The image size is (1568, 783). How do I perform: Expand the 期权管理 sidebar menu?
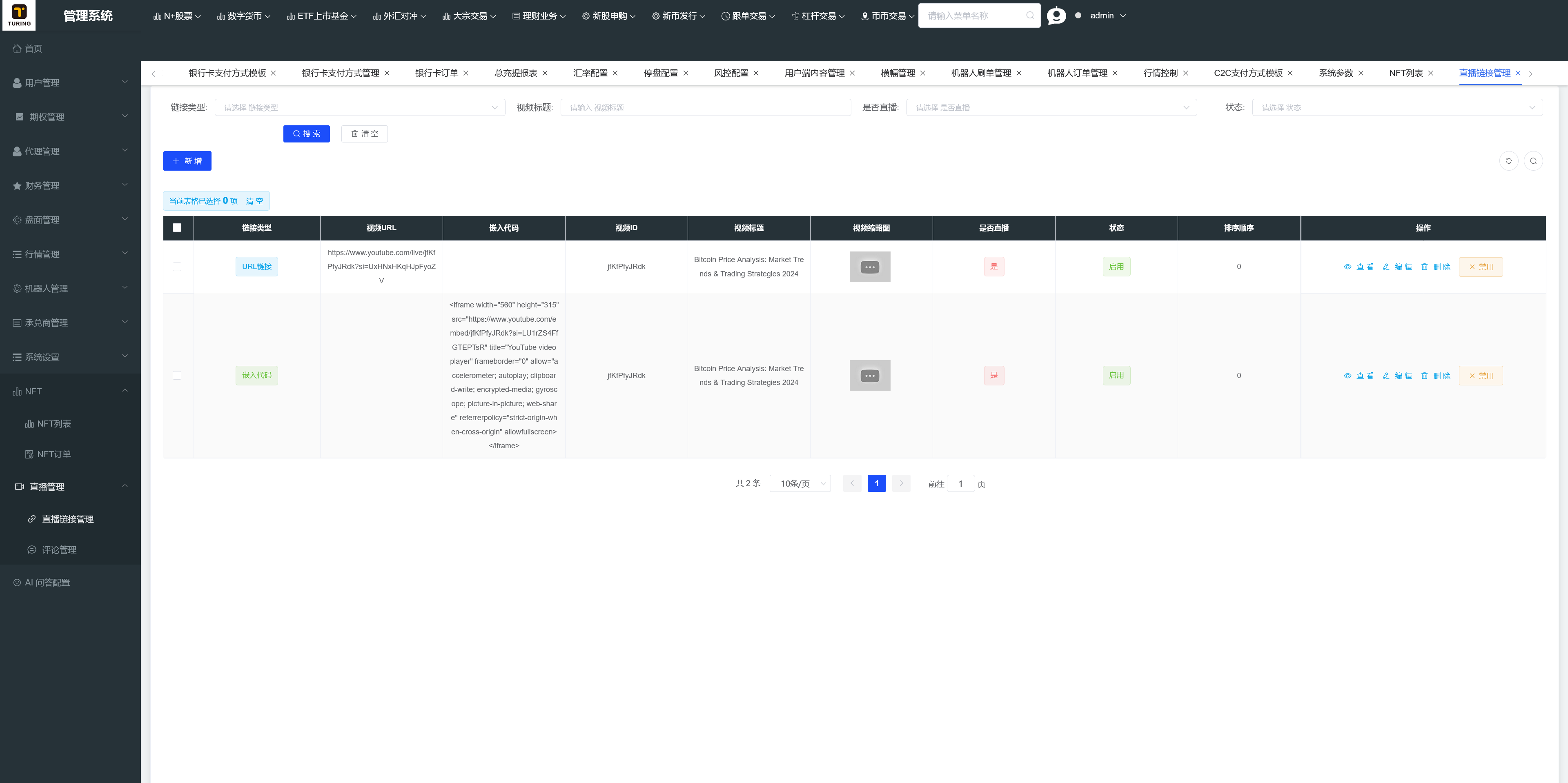coord(70,117)
